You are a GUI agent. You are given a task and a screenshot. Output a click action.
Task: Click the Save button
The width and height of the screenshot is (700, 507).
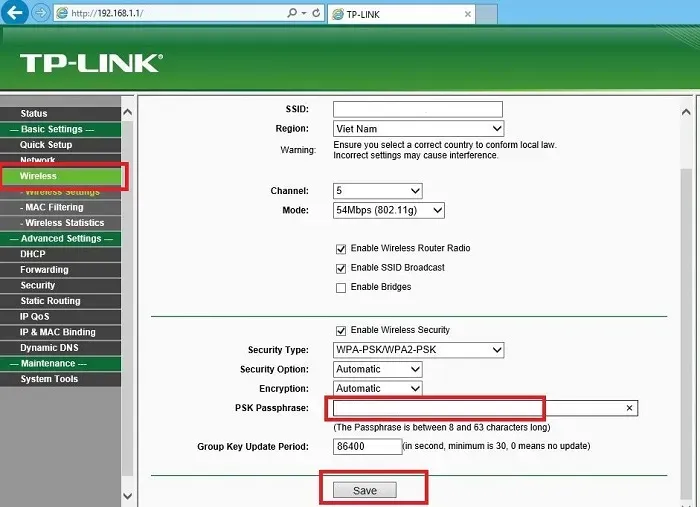pyautogui.click(x=365, y=490)
